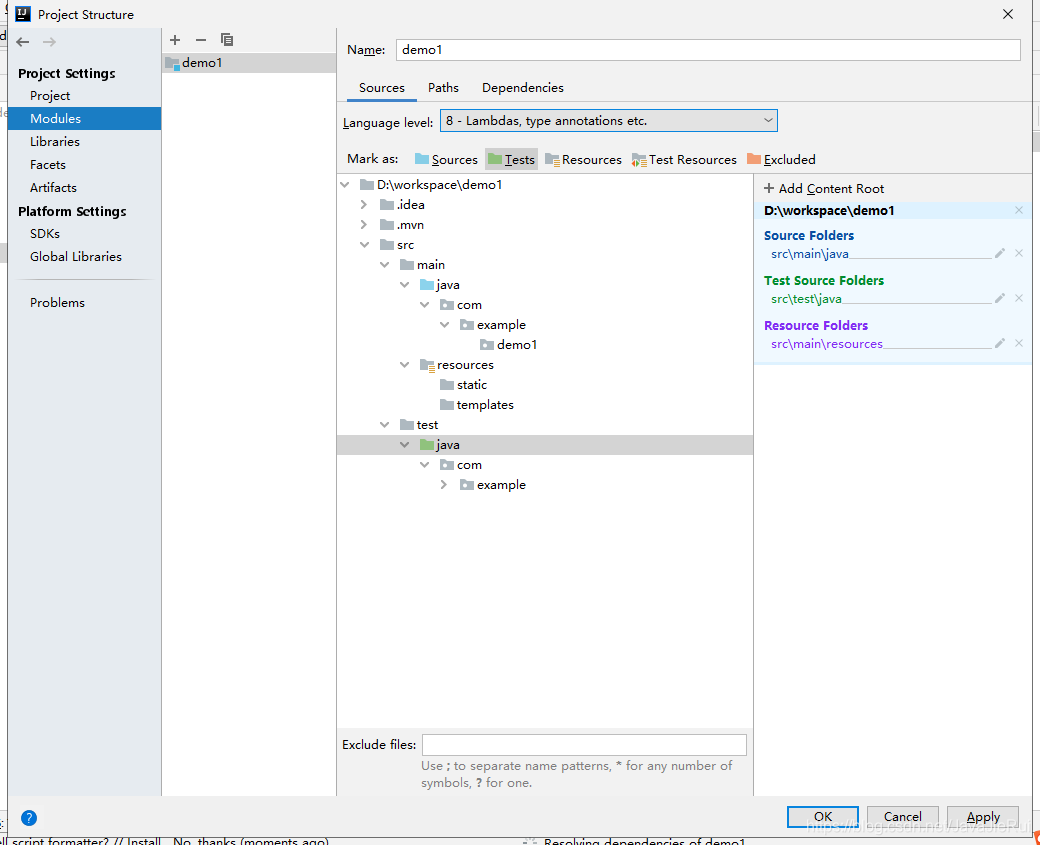The width and height of the screenshot is (1040, 845).
Task: Click the Exclude files field
Action: (584, 745)
